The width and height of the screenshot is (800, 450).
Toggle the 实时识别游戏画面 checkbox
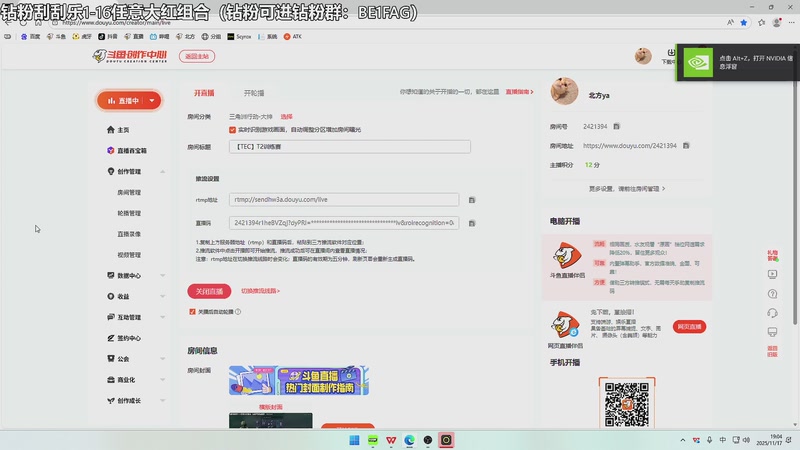tap(233, 130)
